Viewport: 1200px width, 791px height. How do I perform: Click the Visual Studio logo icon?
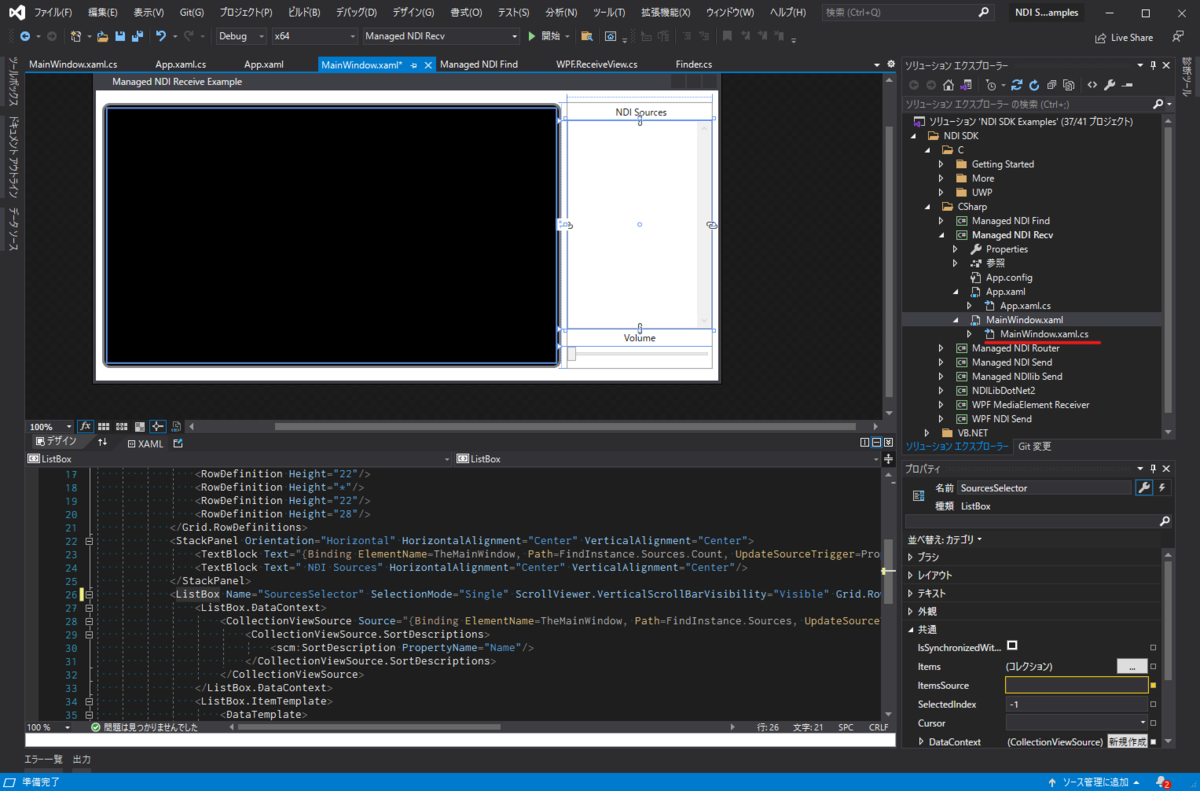point(16,13)
